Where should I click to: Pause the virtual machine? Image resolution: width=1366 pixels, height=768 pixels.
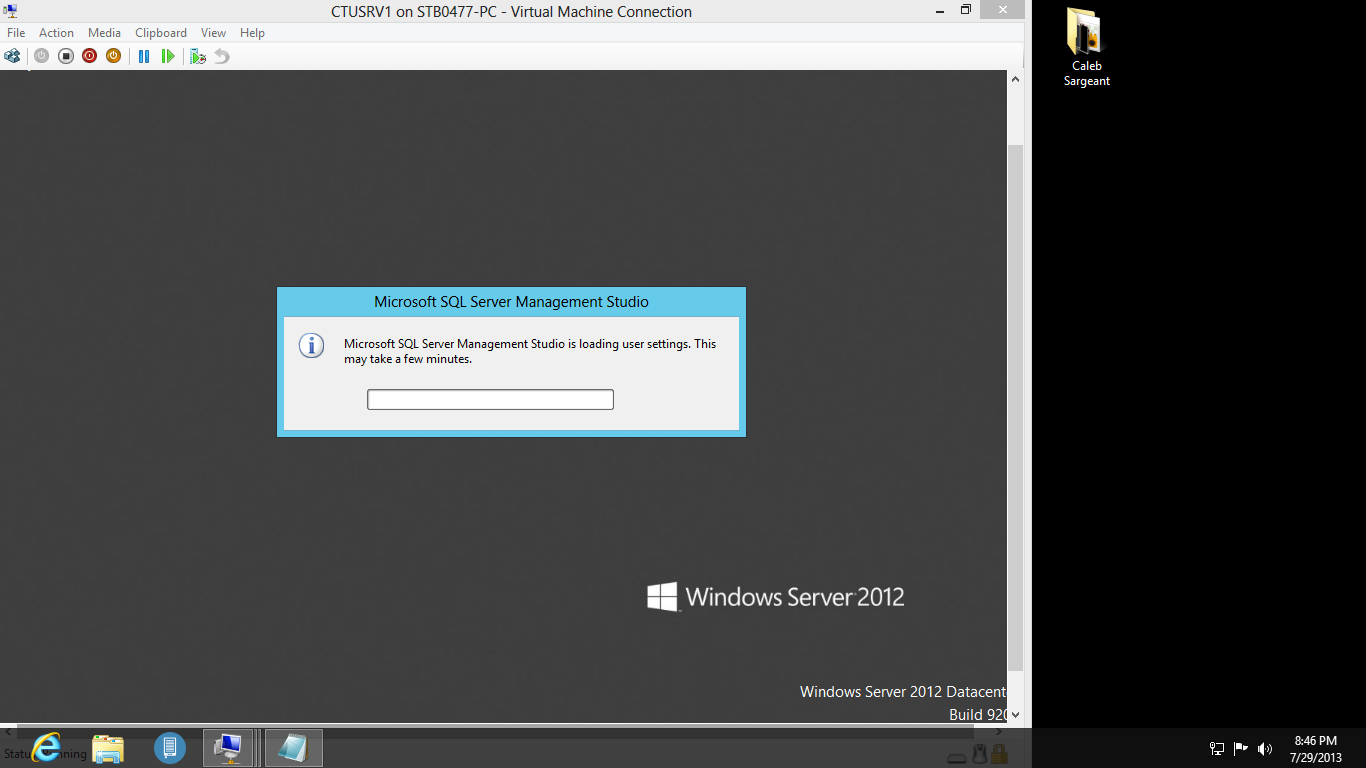(x=144, y=56)
